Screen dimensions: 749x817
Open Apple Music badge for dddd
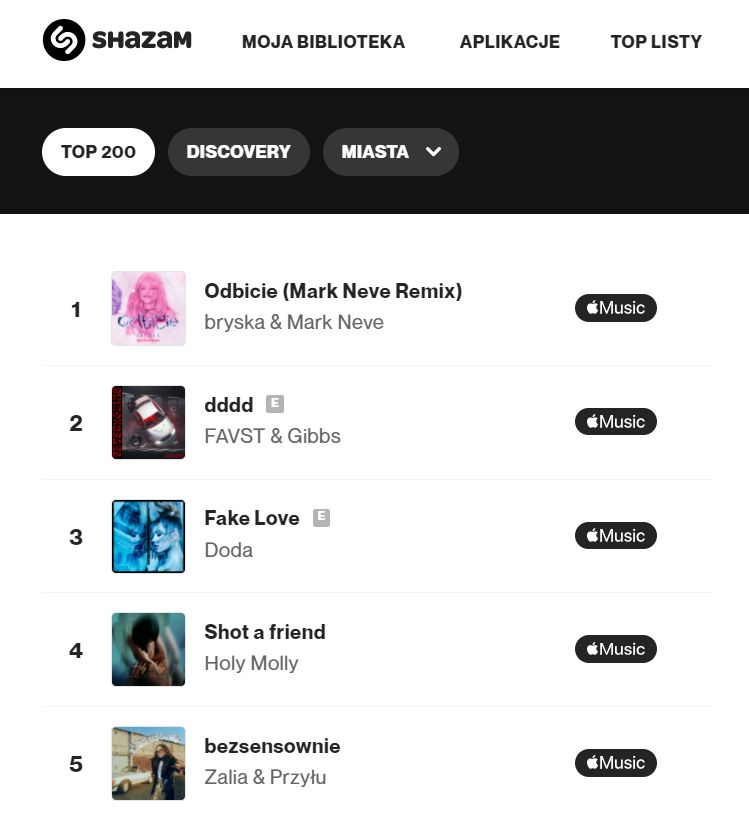click(x=615, y=422)
